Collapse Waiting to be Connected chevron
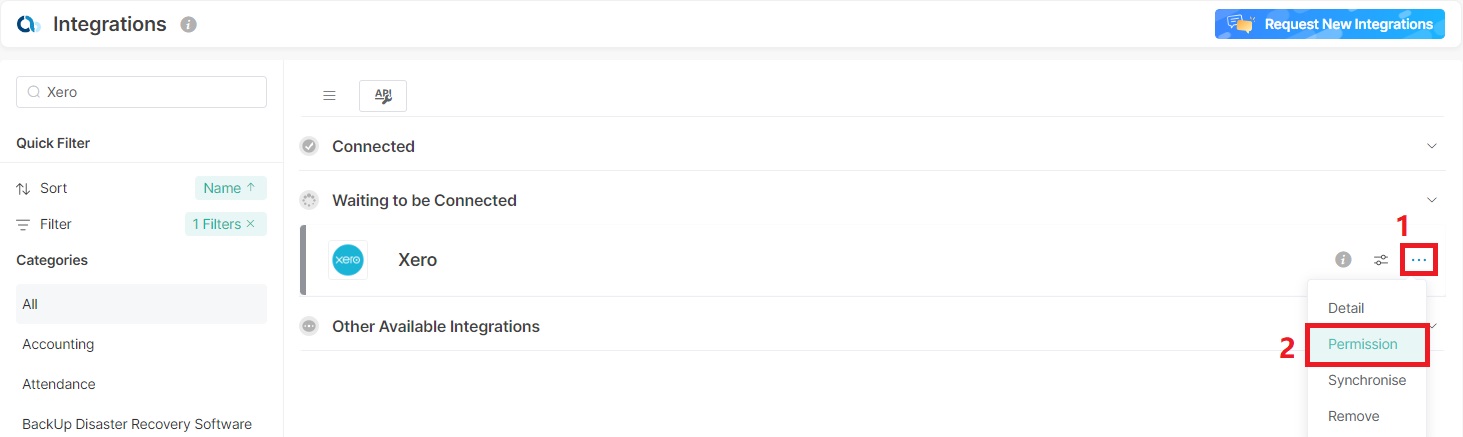 tap(1432, 200)
